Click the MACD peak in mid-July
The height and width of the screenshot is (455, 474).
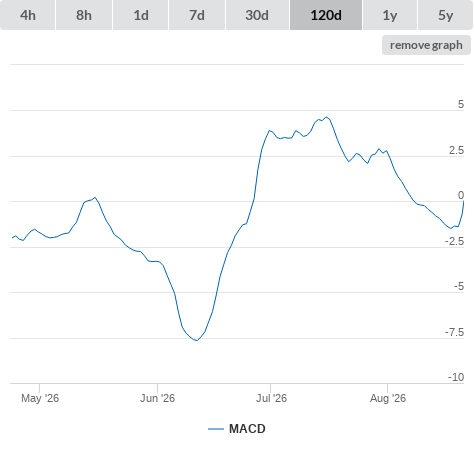[x=327, y=117]
